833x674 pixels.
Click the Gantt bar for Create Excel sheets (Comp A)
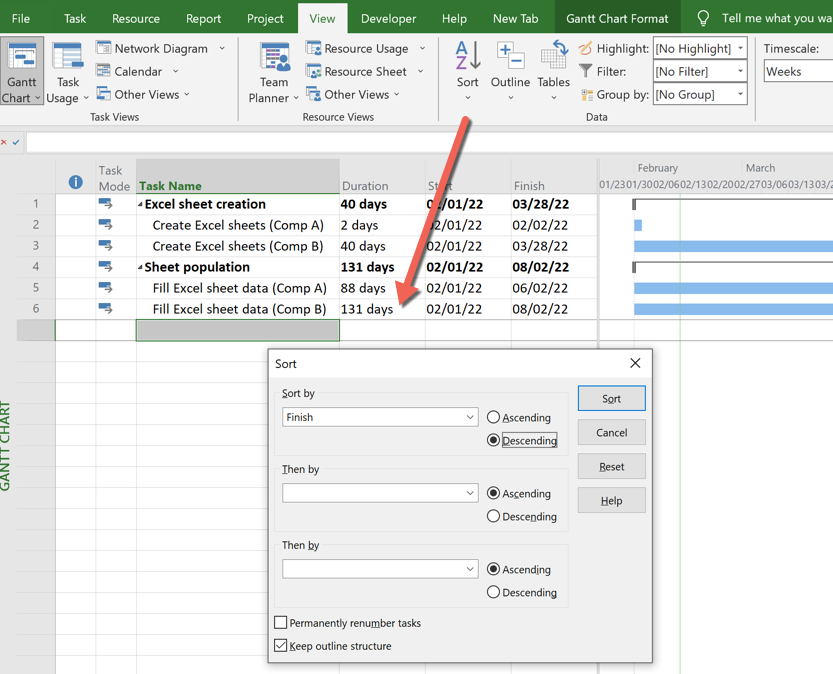pyautogui.click(x=638, y=225)
